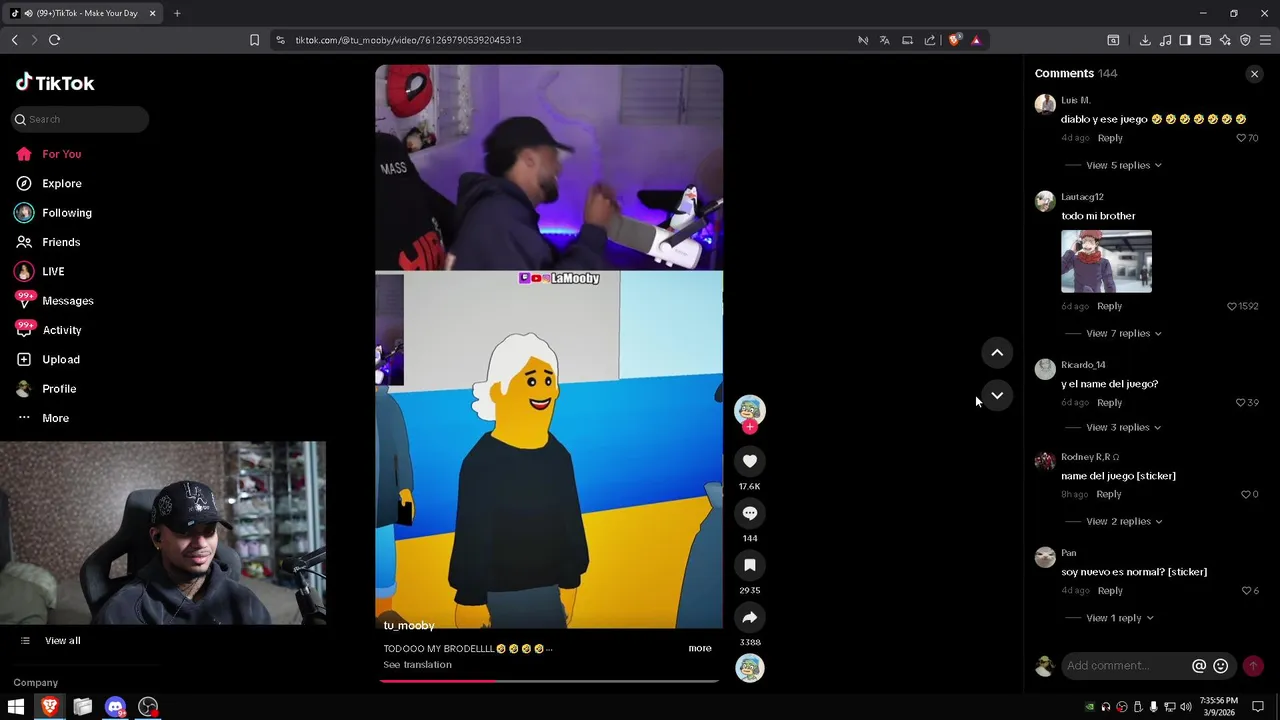Open browser downloads icon

1145,40
